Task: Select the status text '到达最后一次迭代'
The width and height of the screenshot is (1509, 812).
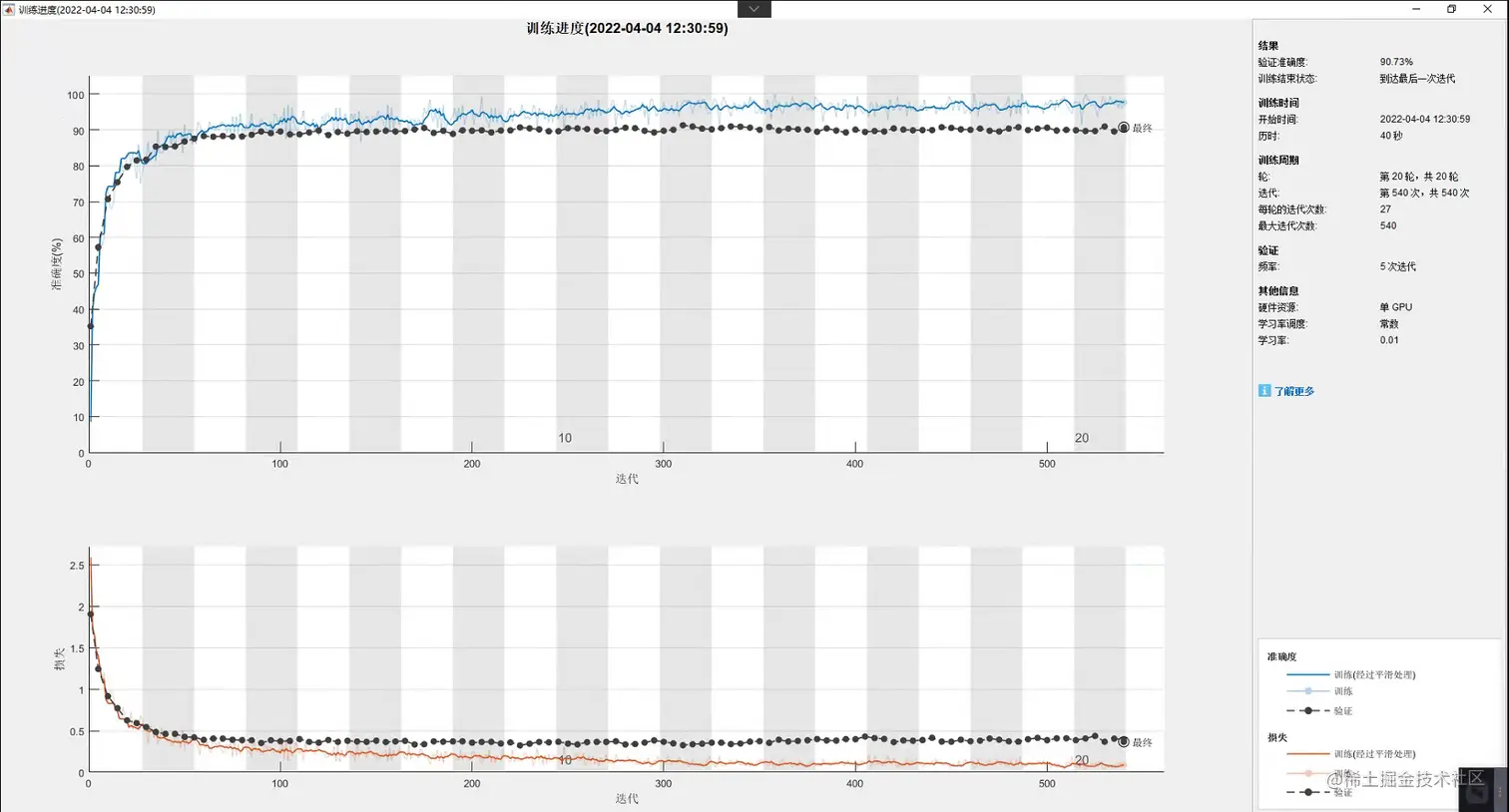Action: 1417,78
